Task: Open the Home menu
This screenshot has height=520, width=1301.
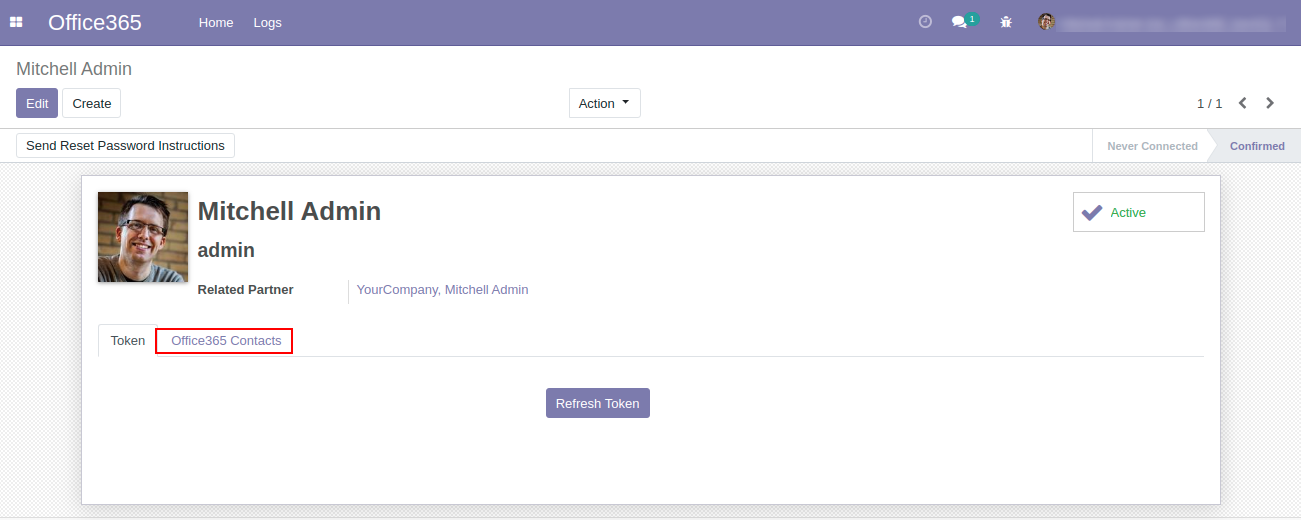Action: 216,22
